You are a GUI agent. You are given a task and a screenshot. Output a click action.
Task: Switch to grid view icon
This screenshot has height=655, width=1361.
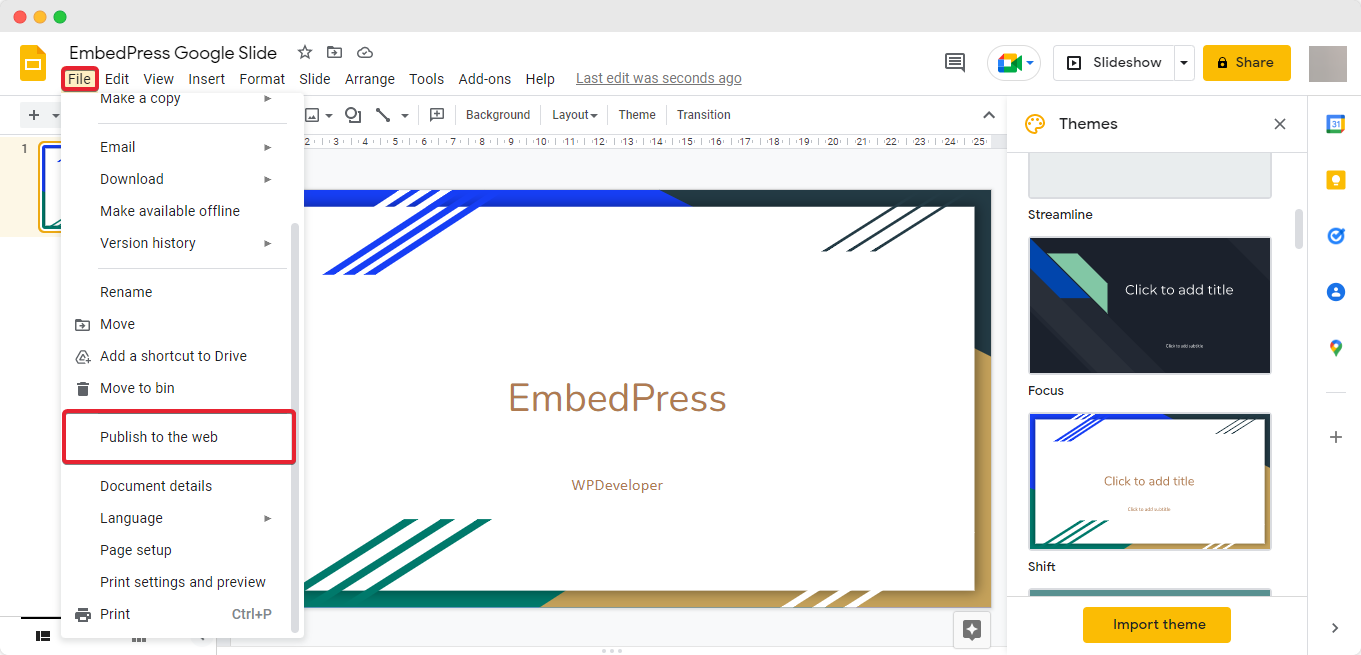coord(139,638)
